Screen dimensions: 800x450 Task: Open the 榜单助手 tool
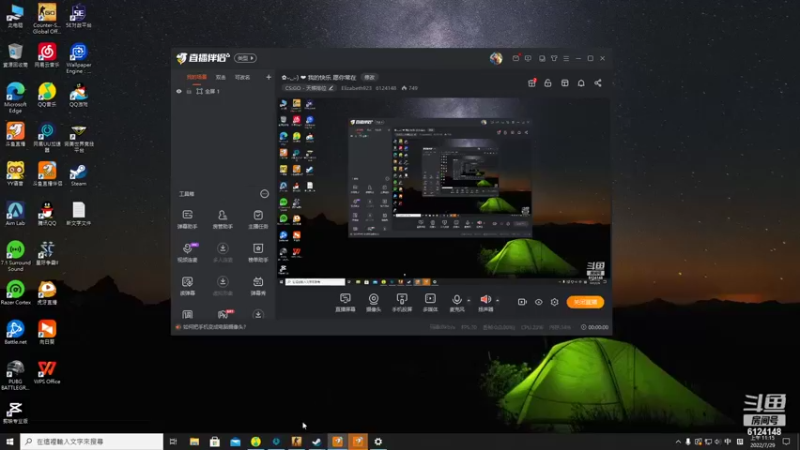[x=258, y=252]
